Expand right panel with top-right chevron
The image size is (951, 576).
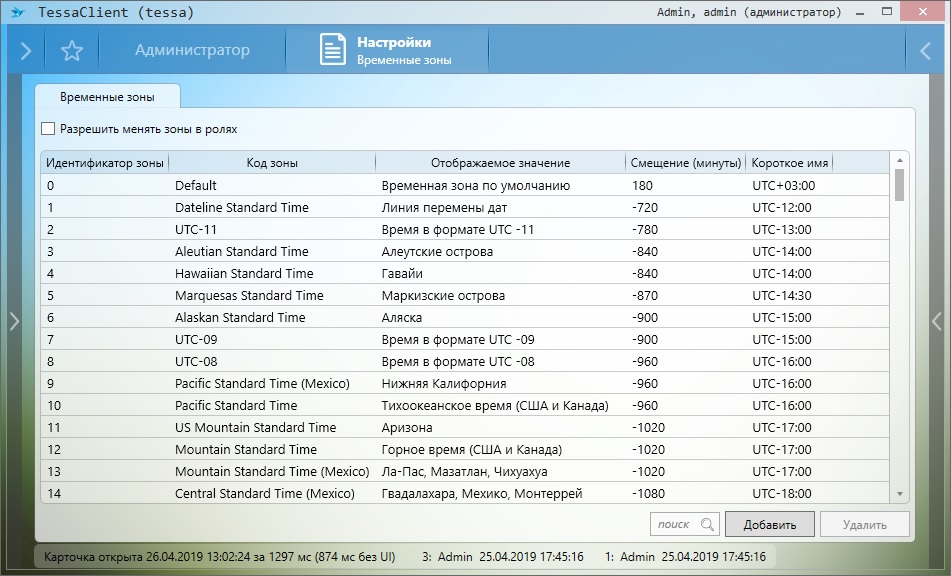coord(925,51)
